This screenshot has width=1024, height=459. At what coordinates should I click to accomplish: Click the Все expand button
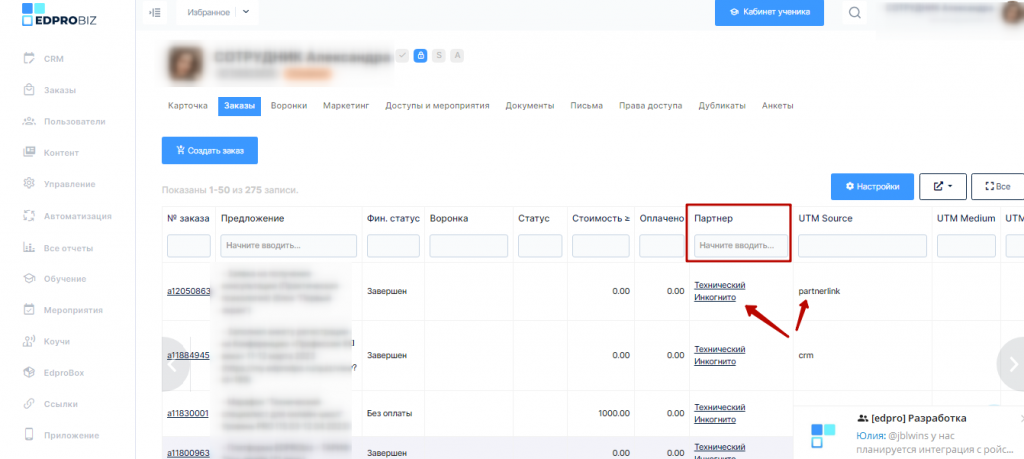point(997,186)
